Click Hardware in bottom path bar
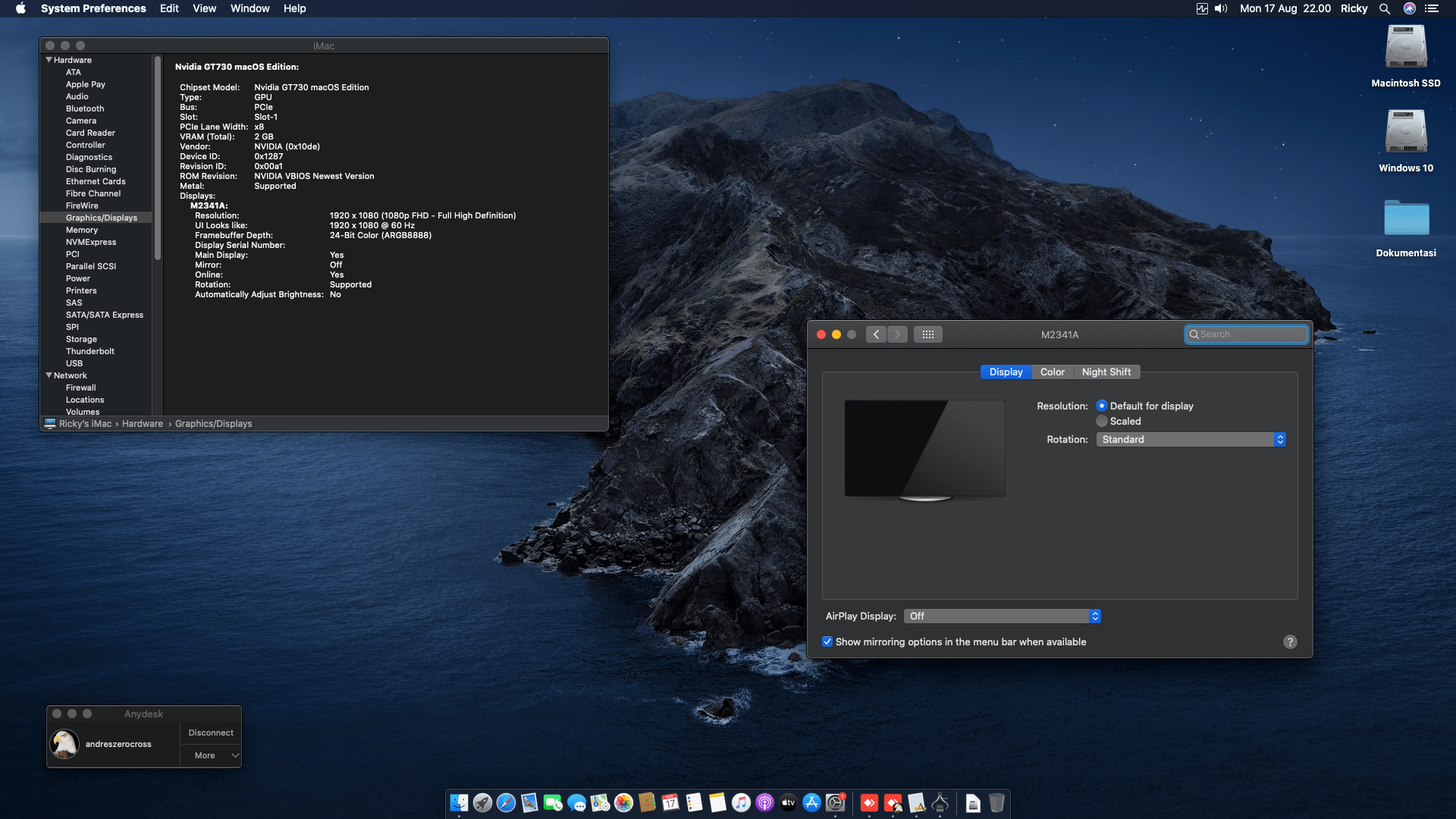Screen dimensions: 1456x819 click(x=143, y=424)
